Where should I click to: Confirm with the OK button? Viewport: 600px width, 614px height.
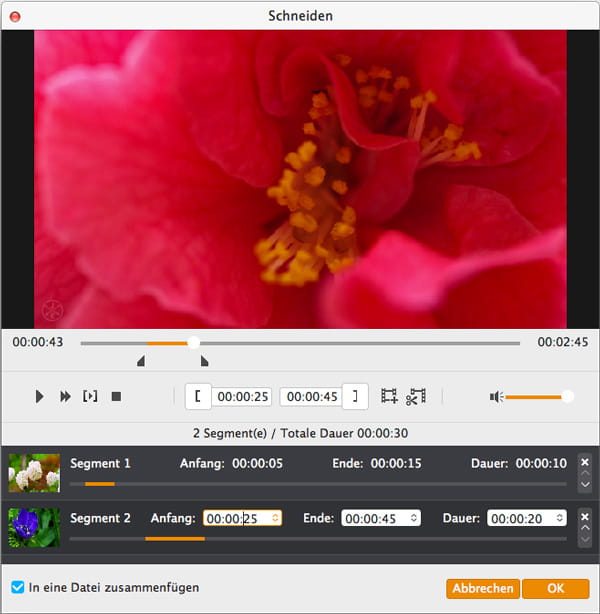tap(555, 589)
